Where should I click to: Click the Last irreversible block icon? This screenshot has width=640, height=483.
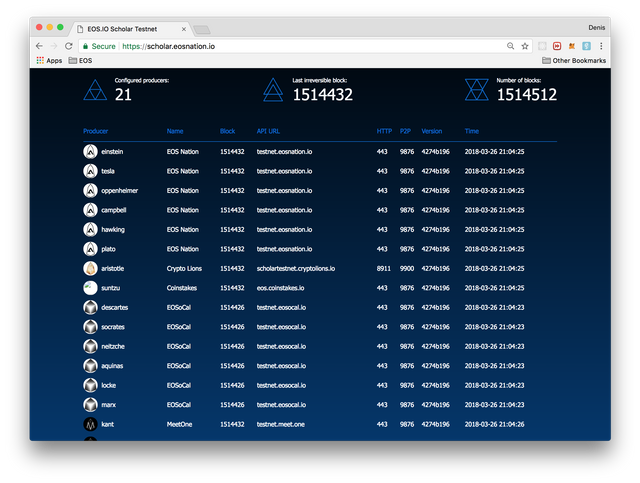click(x=273, y=89)
